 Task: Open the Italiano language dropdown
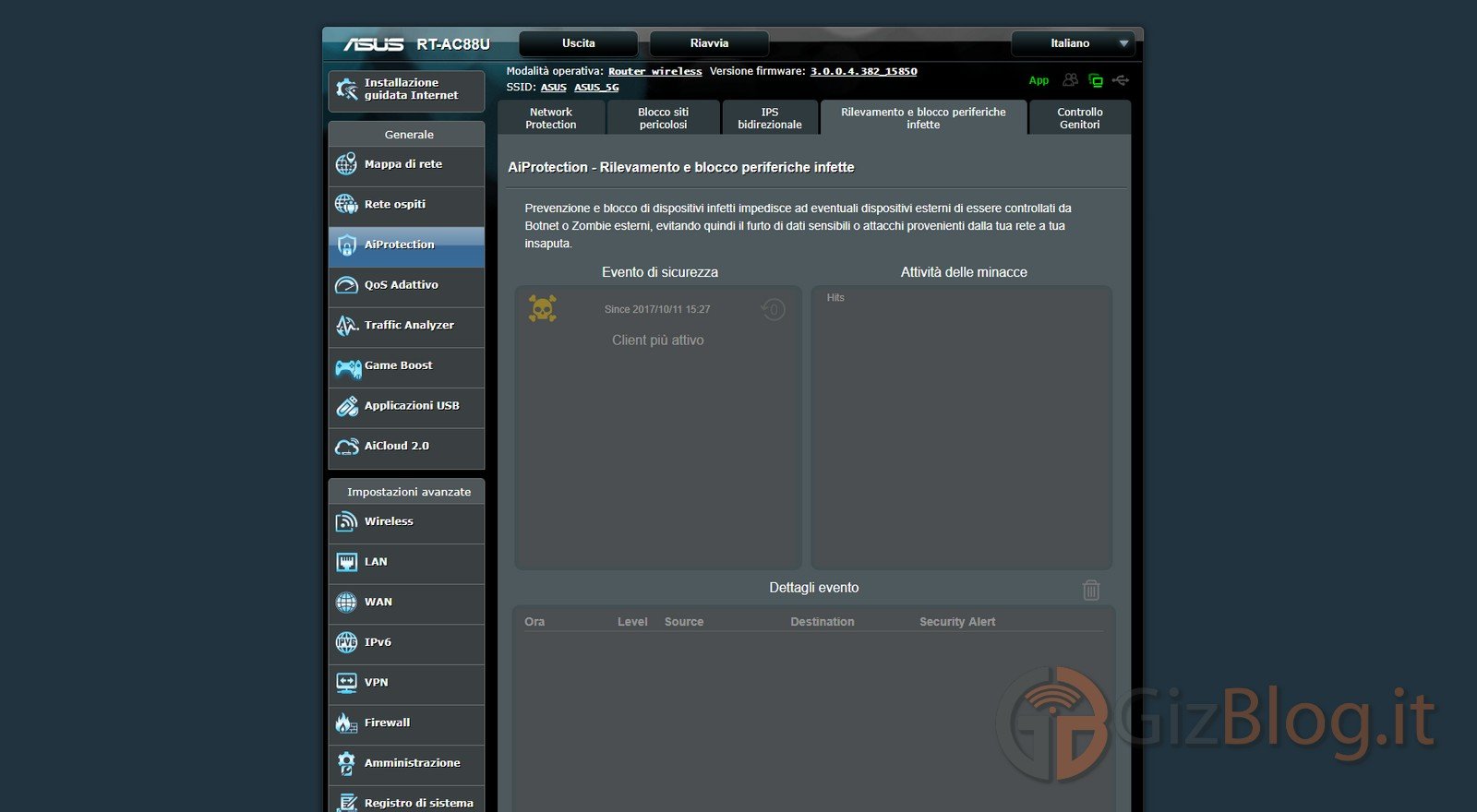(x=1072, y=43)
